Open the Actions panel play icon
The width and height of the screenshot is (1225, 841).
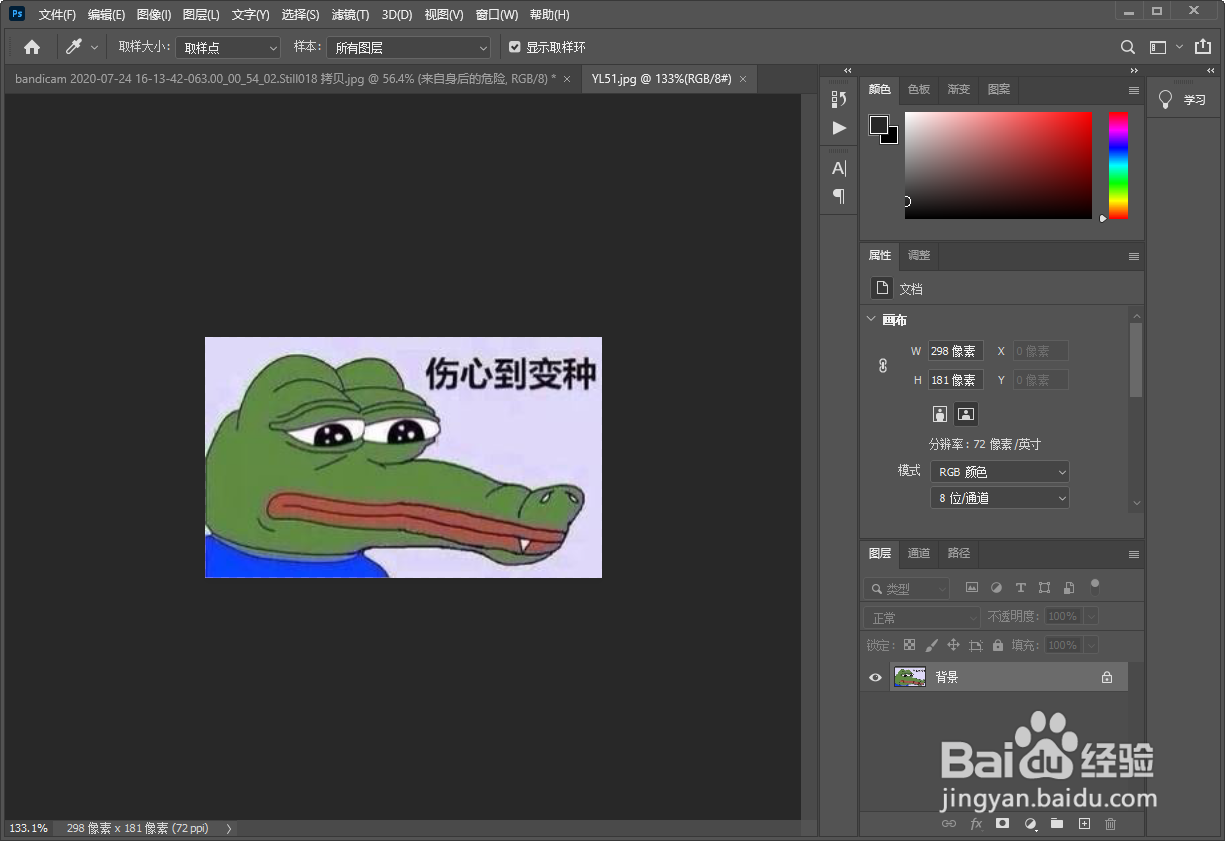839,128
